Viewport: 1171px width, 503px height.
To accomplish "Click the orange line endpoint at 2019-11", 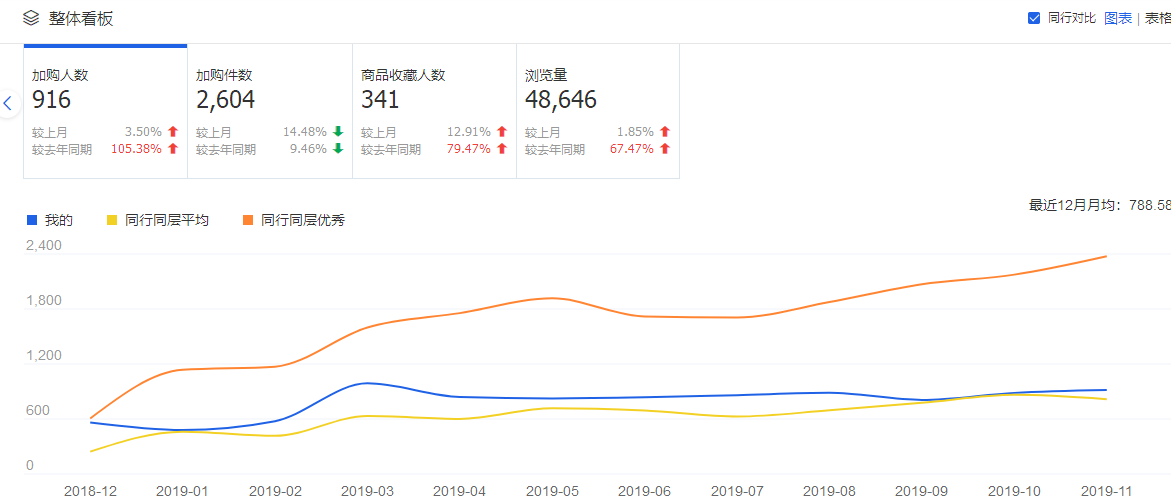I will 1105,256.
